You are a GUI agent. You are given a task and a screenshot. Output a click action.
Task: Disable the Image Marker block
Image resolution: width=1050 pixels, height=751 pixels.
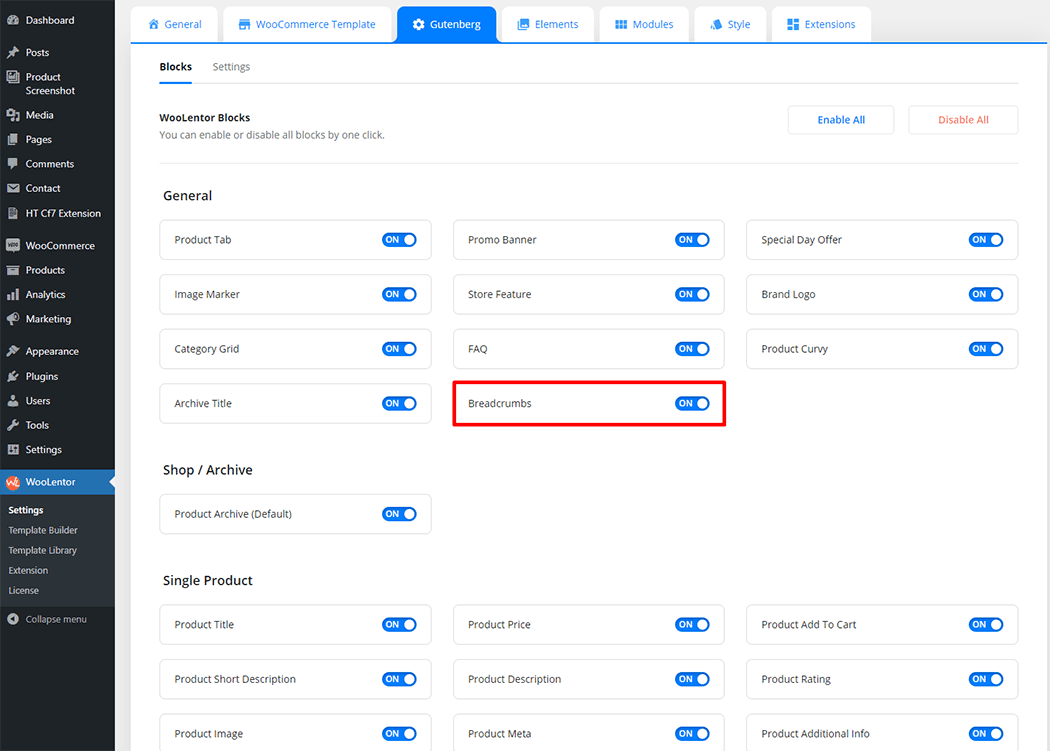click(x=399, y=294)
